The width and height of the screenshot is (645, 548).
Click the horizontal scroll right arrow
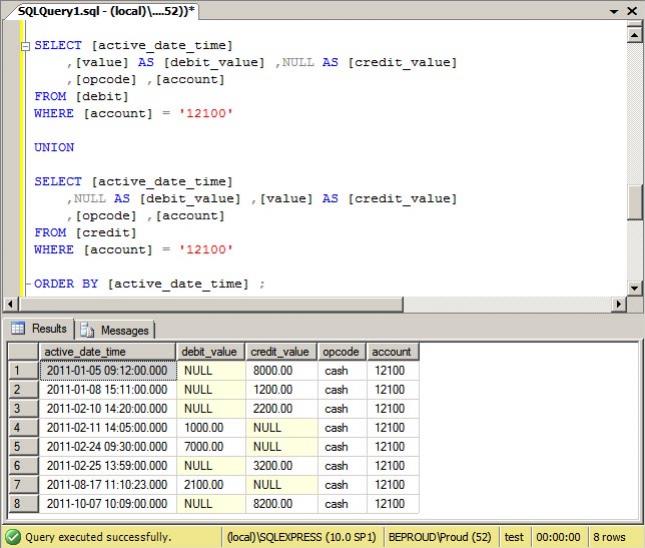point(619,303)
